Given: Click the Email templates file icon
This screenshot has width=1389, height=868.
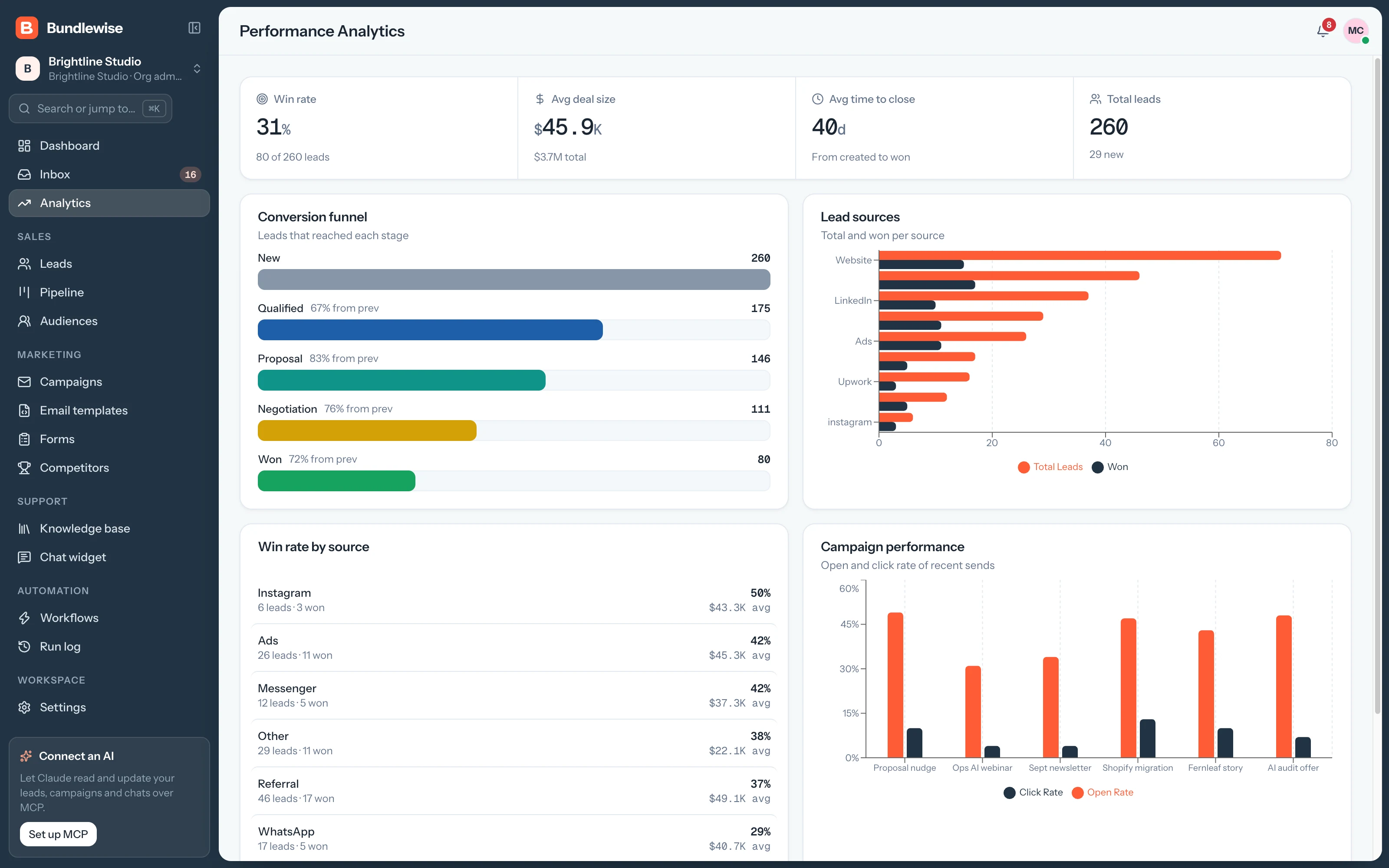Looking at the screenshot, I should 24,411.
